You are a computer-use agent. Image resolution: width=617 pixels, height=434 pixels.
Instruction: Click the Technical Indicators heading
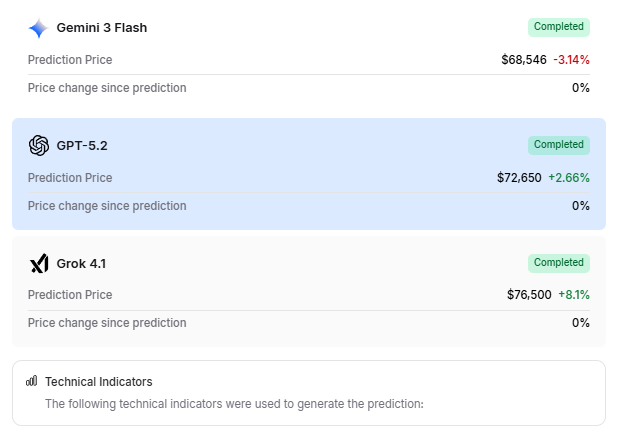pos(98,382)
